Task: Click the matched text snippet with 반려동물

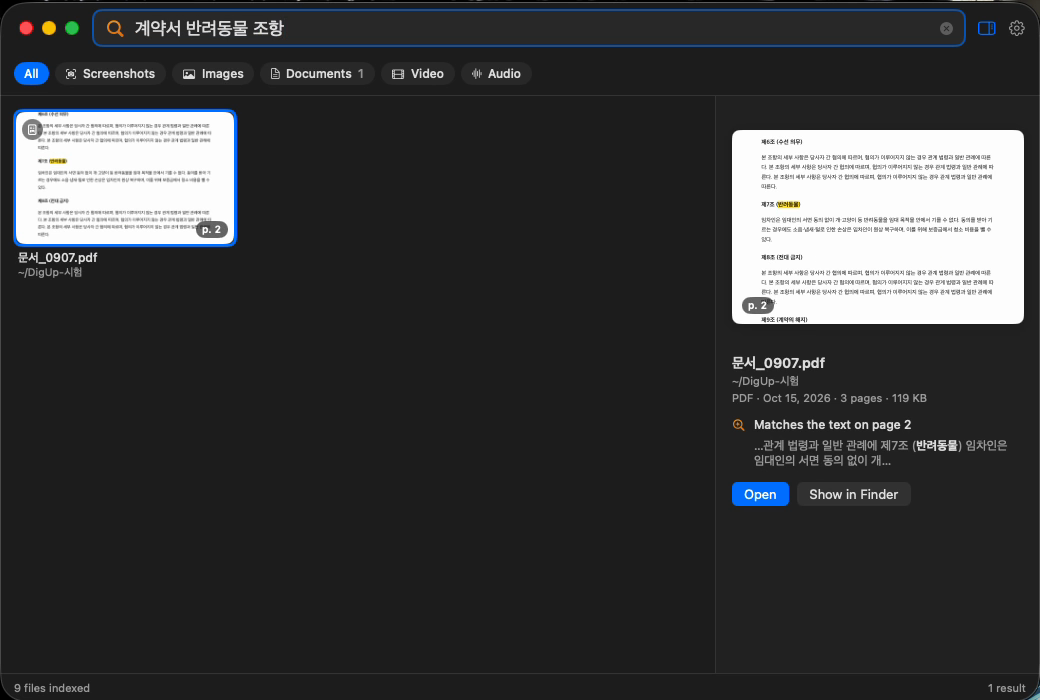Action: click(x=880, y=453)
